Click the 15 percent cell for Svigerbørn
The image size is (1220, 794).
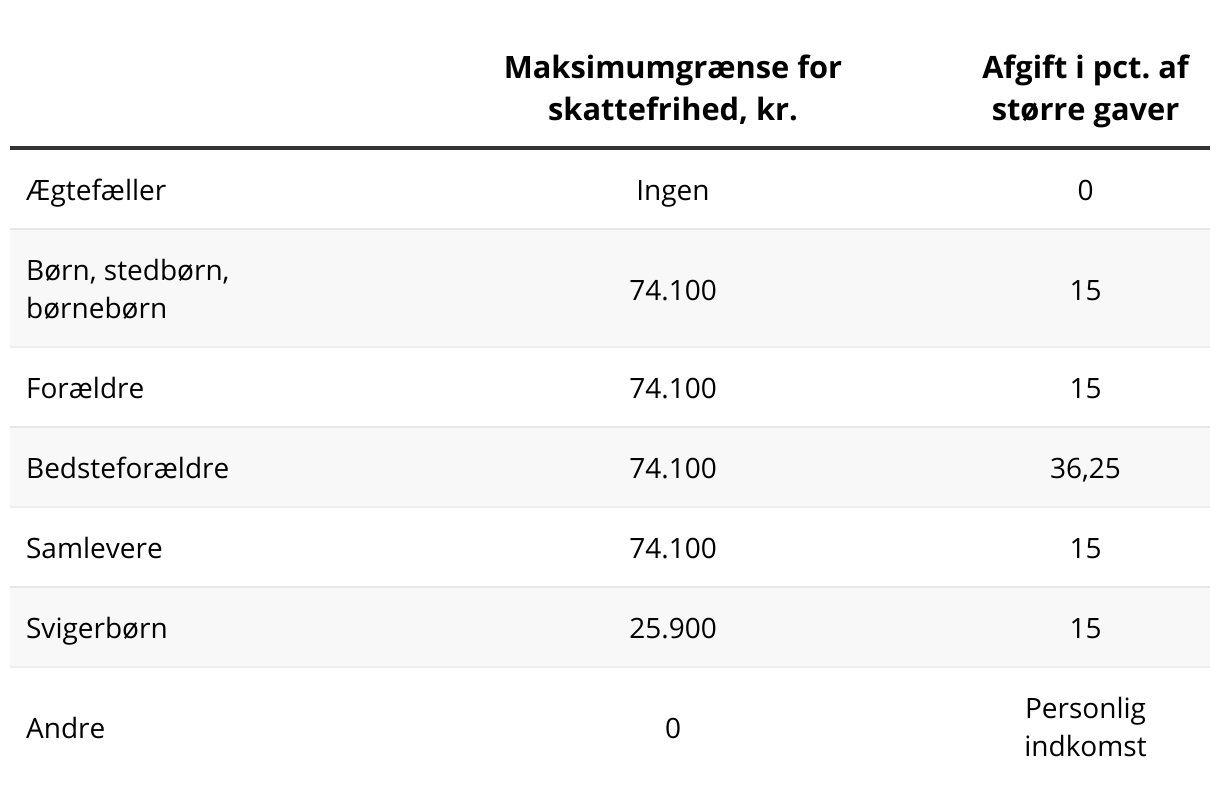pos(1085,628)
